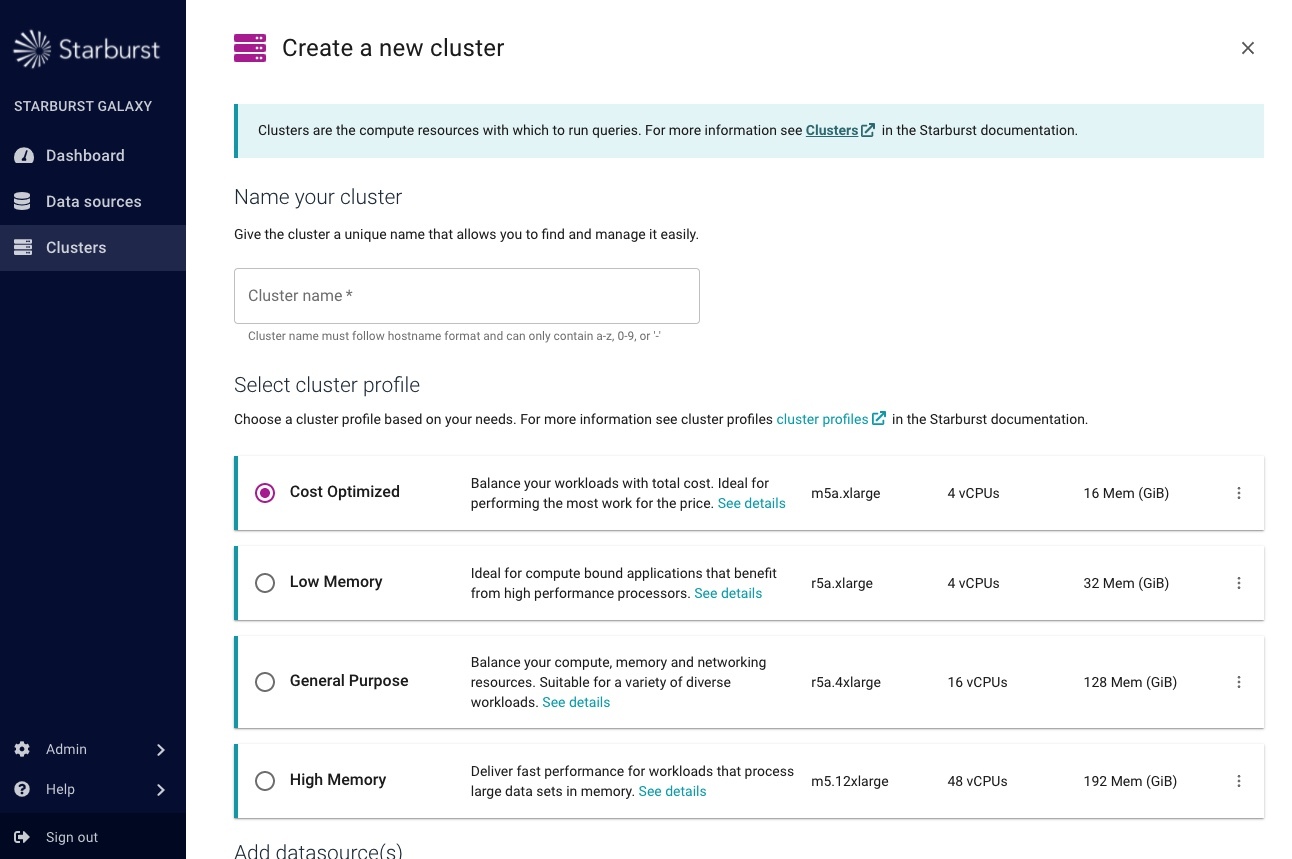Choose the General Purpose radio button
Screen dimensions: 1292x859
pyautogui.click(x=265, y=682)
